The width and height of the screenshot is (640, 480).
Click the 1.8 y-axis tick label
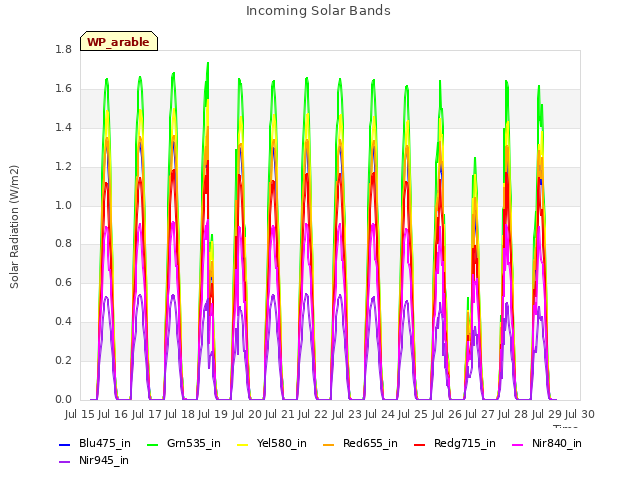click(x=63, y=50)
